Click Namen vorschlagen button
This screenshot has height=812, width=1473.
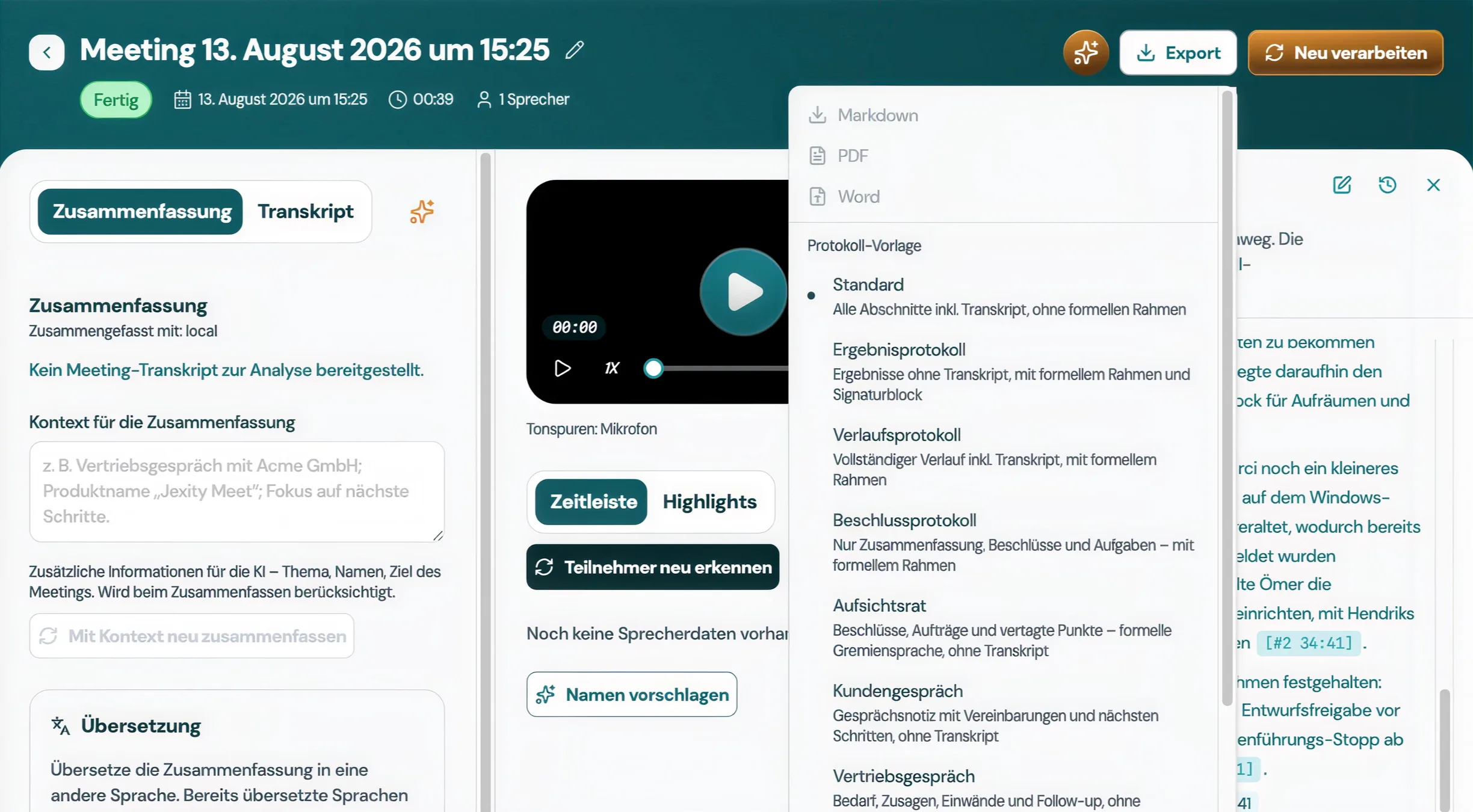point(632,695)
